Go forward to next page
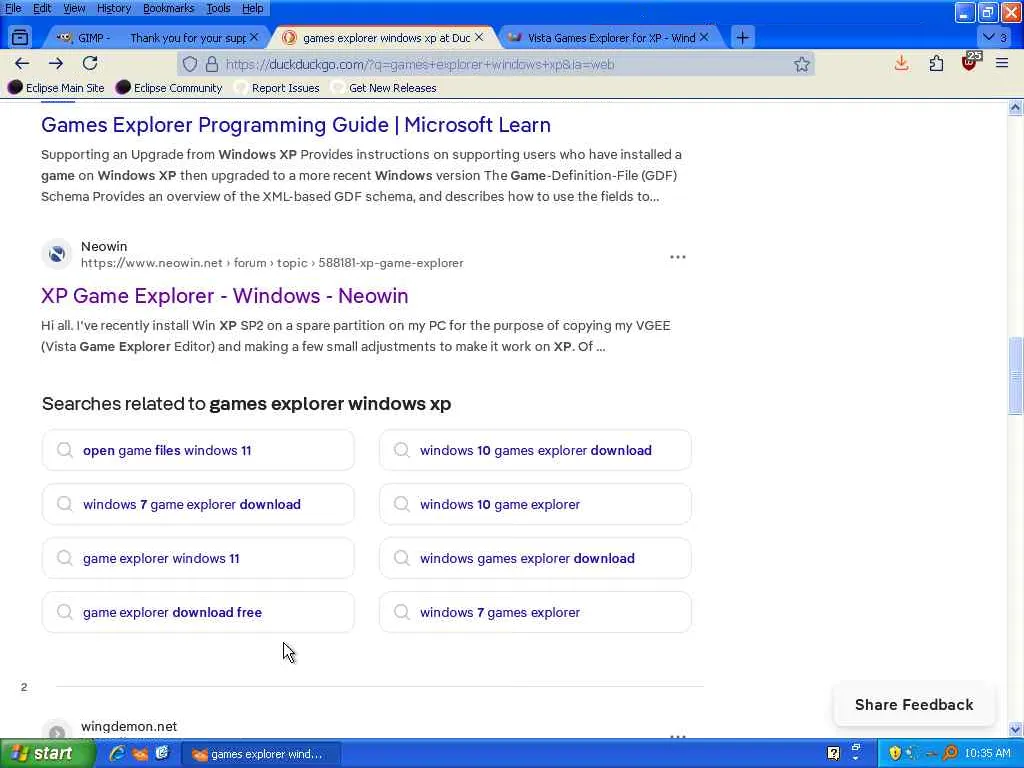Viewport: 1024px width, 768px height. click(56, 63)
